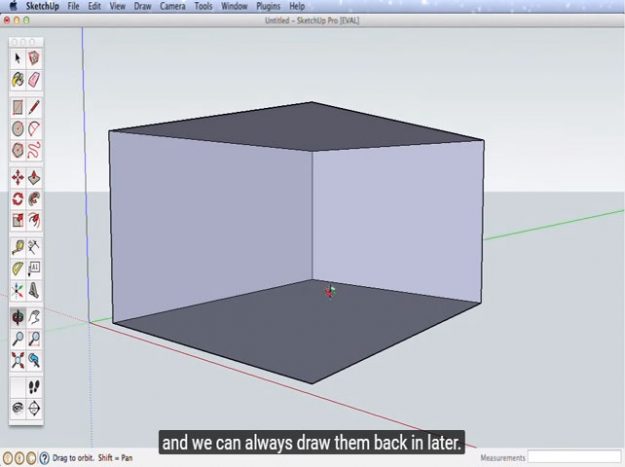
Task: Open the Draw menu
Action: [x=142, y=6]
